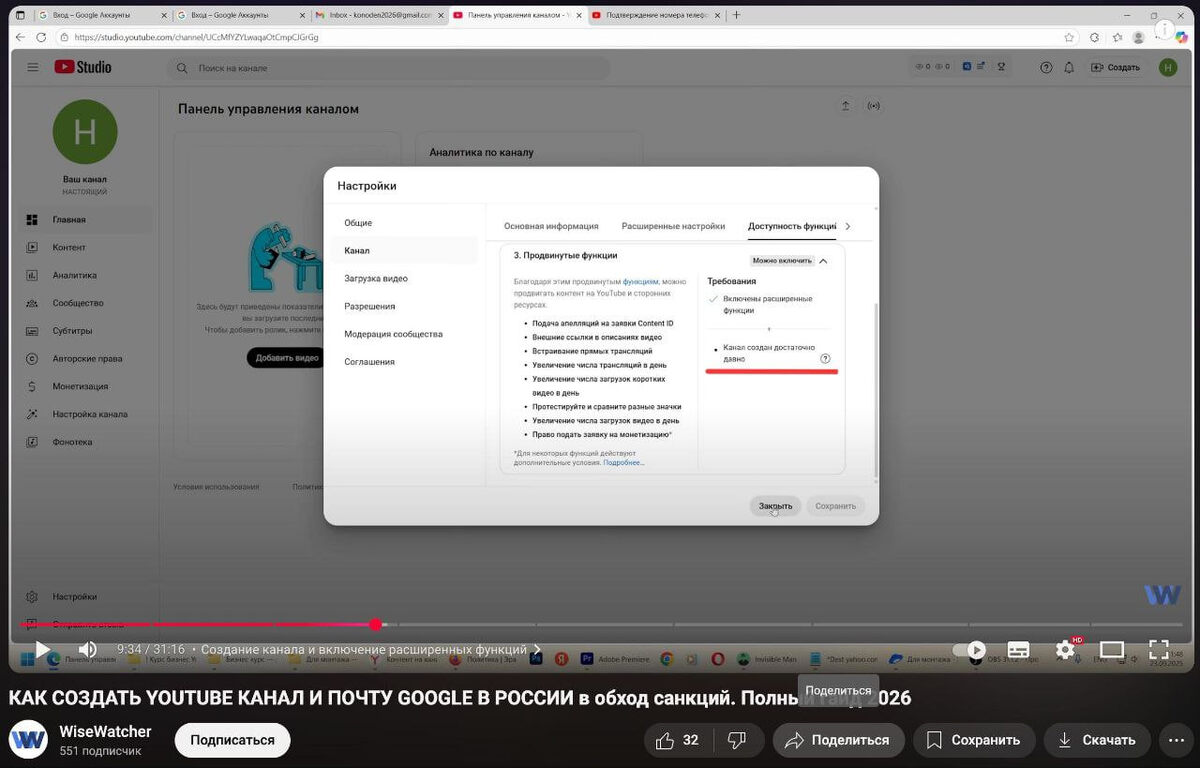Select Загрузка видео in the settings dialog
Viewport: 1200px width, 768px height.
click(x=403, y=278)
